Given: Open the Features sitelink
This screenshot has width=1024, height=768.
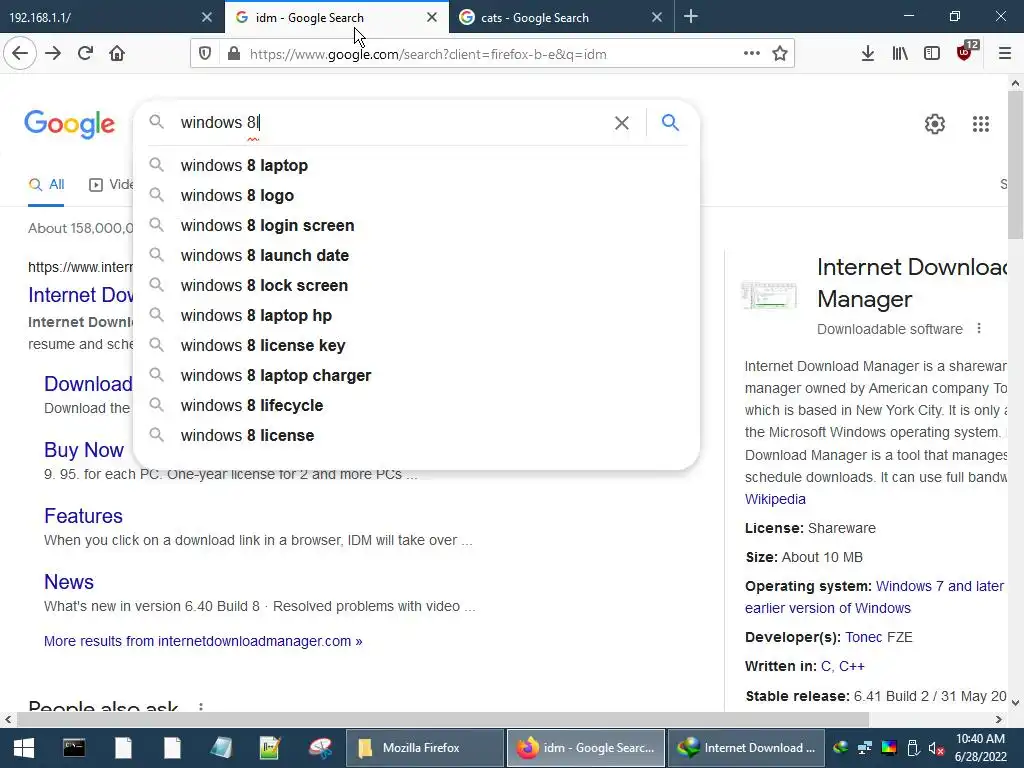Looking at the screenshot, I should (x=83, y=516).
